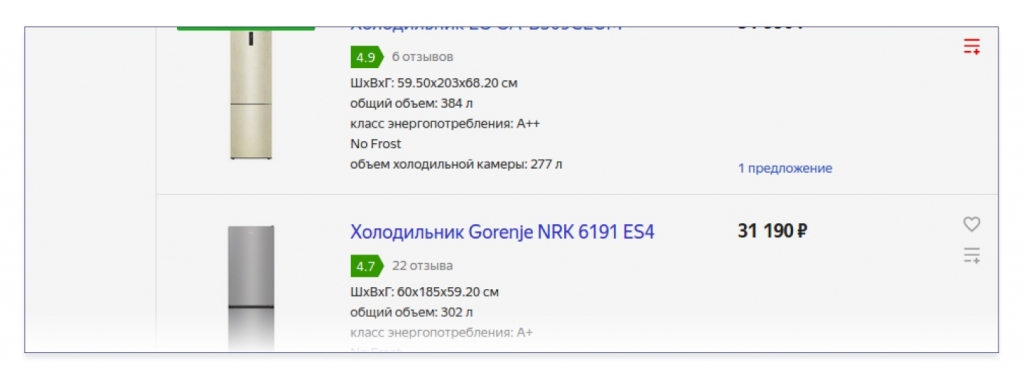Image resolution: width=1024 pixels, height=380 pixels.
Task: Select text ШхВхГ: 60х185х59.20 см
Action: click(424, 292)
